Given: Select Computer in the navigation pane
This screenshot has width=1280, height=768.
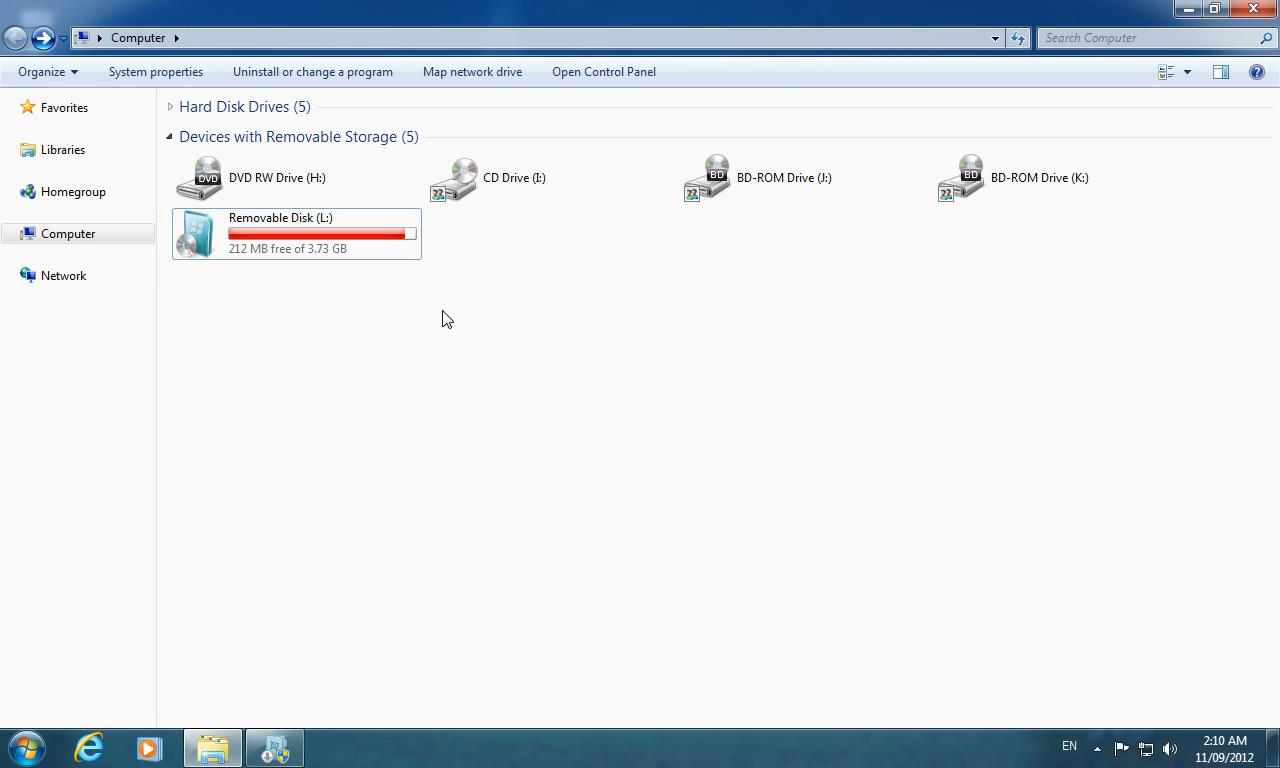Looking at the screenshot, I should 67,233.
